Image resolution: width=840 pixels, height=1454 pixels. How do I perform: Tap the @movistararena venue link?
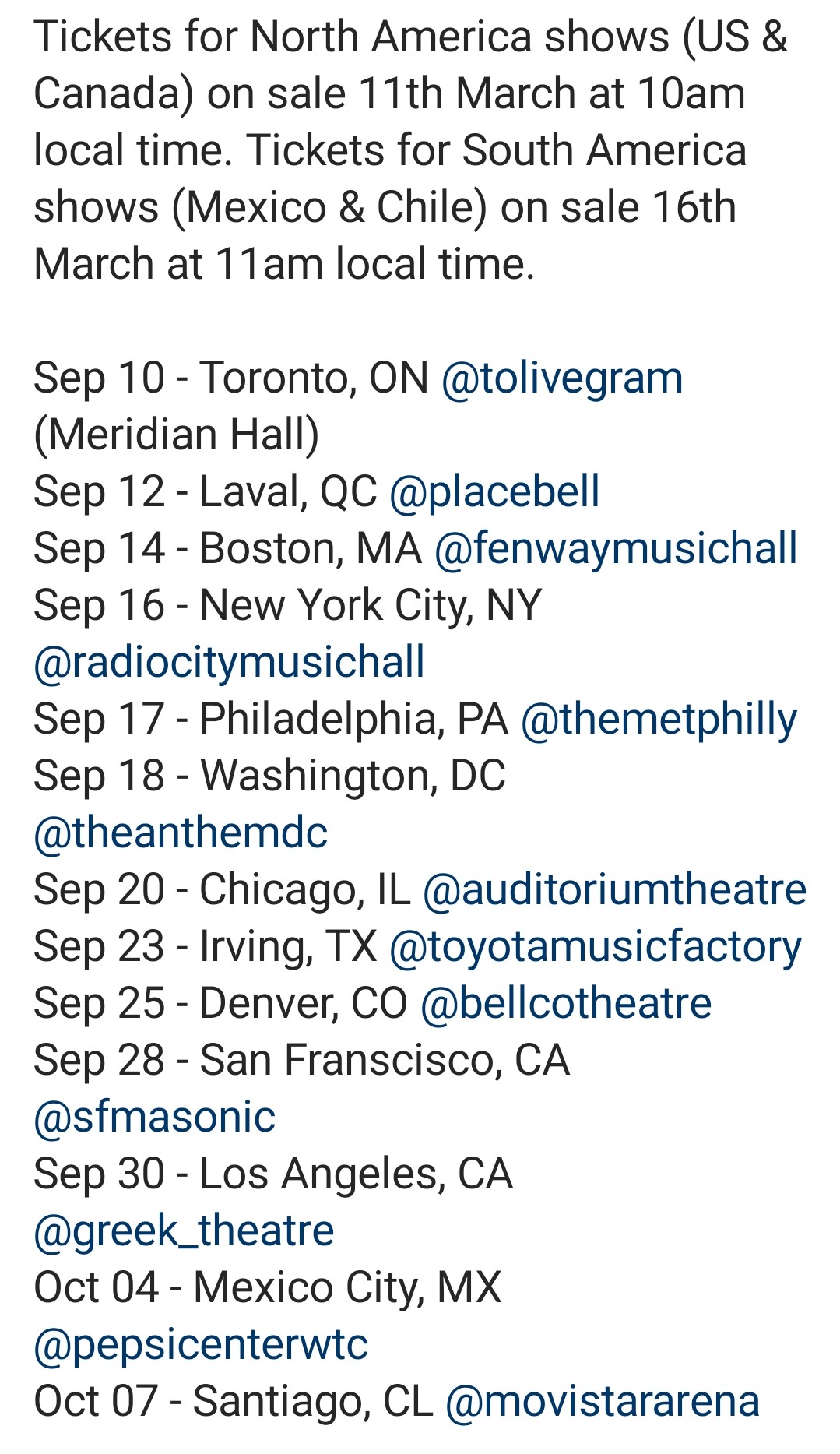click(602, 1402)
